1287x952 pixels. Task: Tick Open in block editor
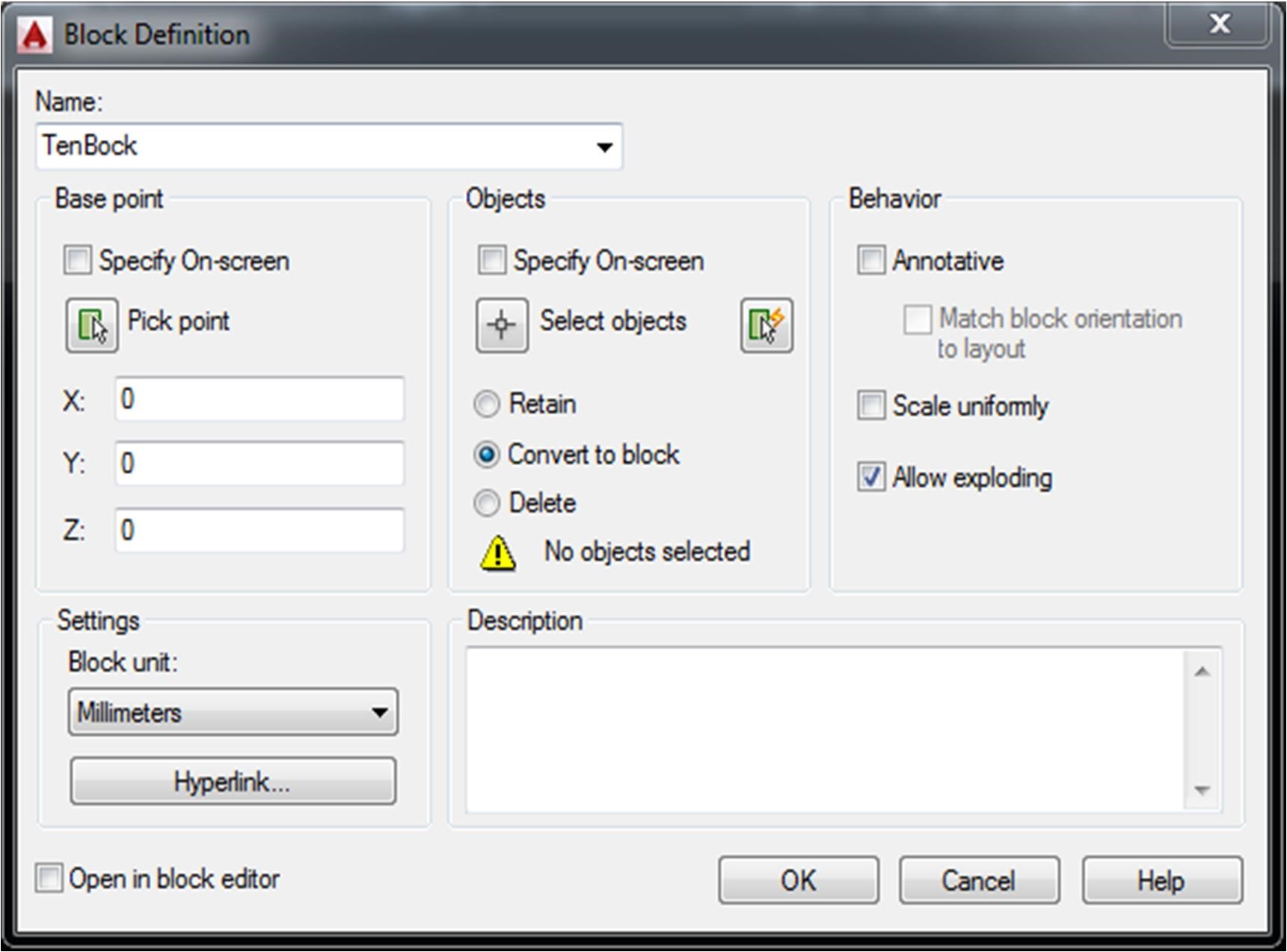click(x=49, y=878)
